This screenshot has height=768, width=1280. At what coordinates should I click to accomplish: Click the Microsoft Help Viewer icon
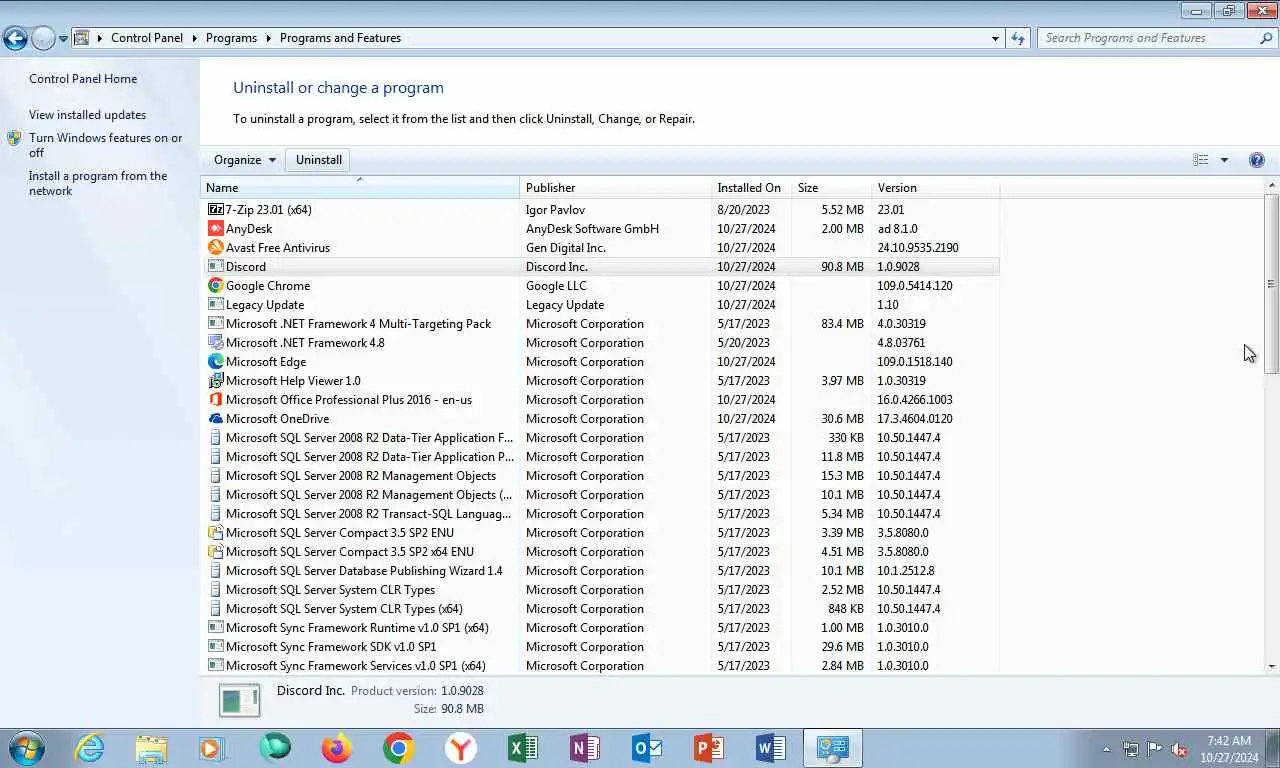(215, 381)
